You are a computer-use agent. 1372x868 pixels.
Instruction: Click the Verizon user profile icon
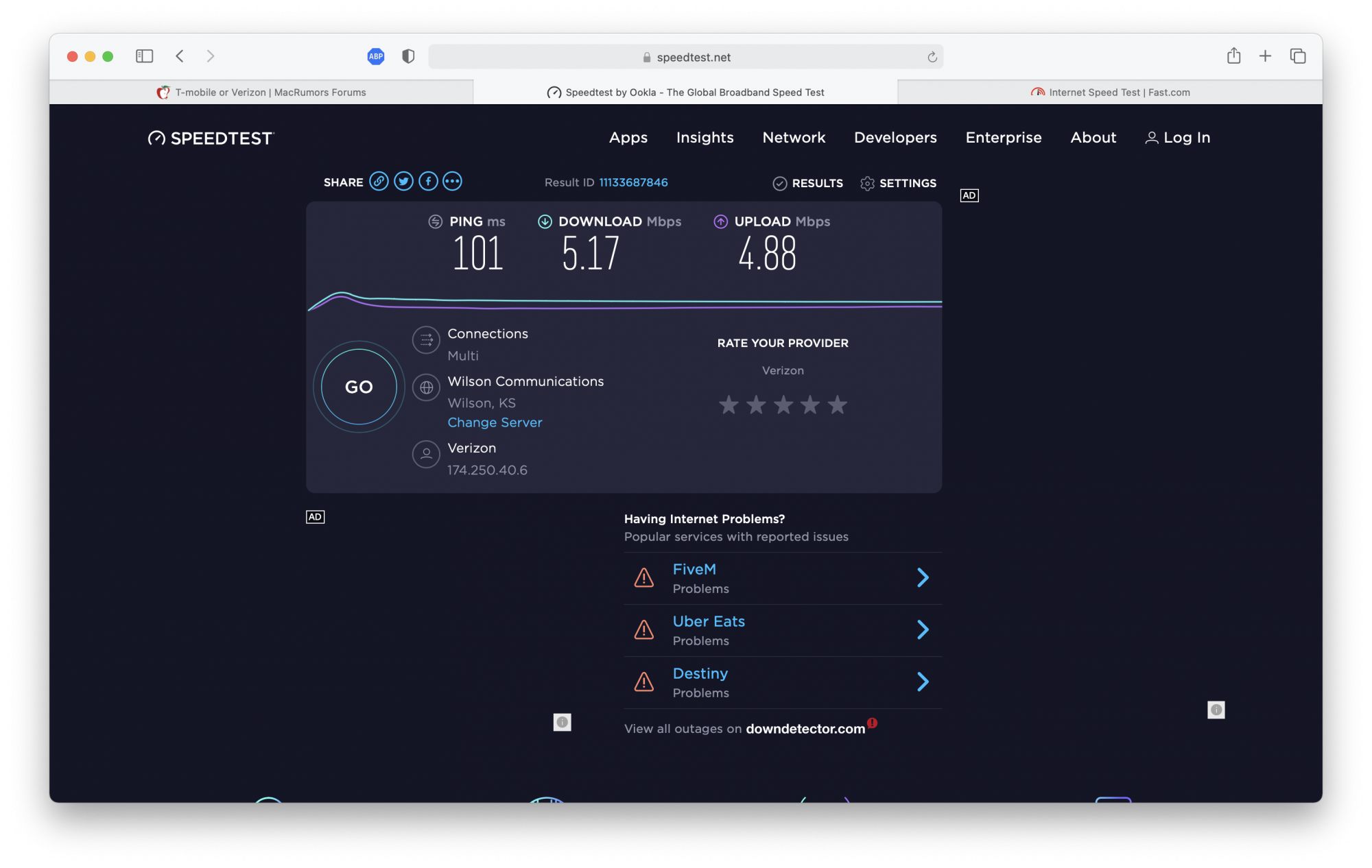[x=426, y=454]
